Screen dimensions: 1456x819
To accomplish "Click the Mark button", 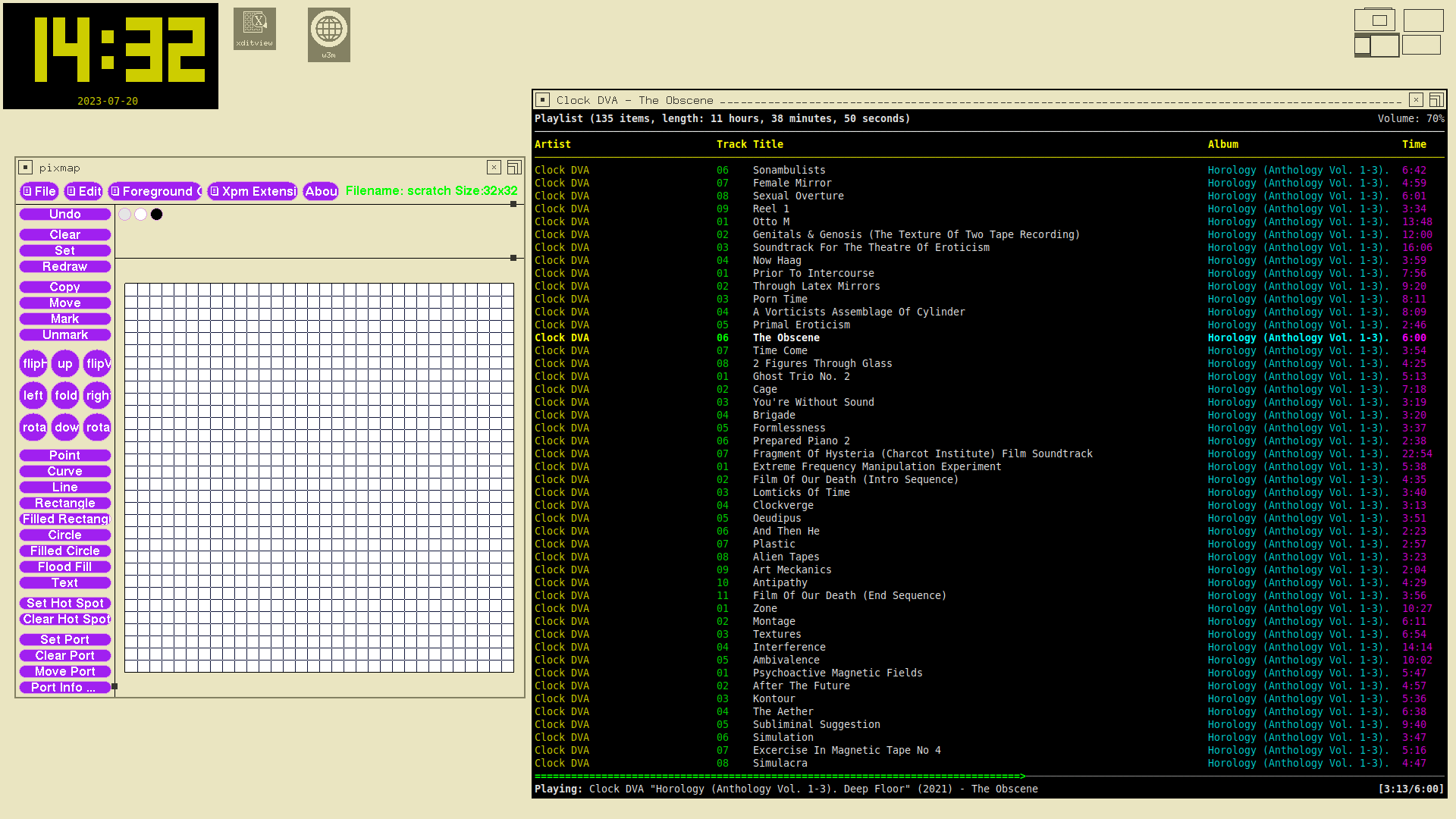I will click(65, 319).
